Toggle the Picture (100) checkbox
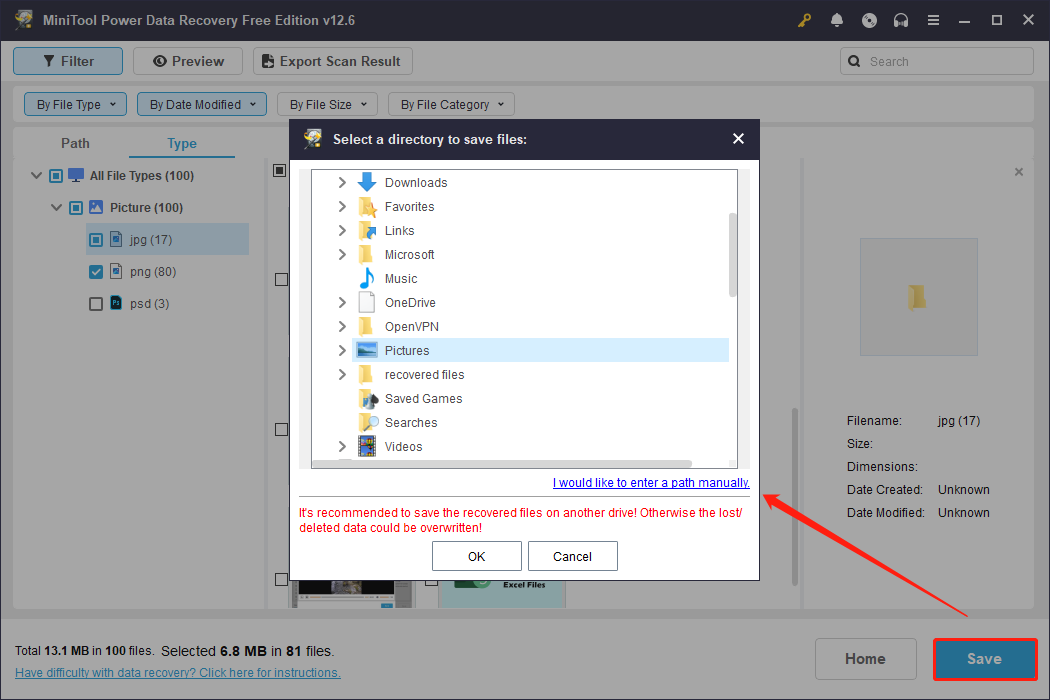The height and width of the screenshot is (700, 1050). tap(76, 208)
